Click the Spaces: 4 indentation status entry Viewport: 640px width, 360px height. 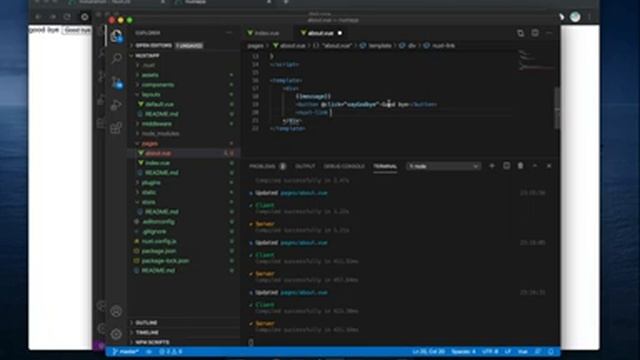click(463, 351)
